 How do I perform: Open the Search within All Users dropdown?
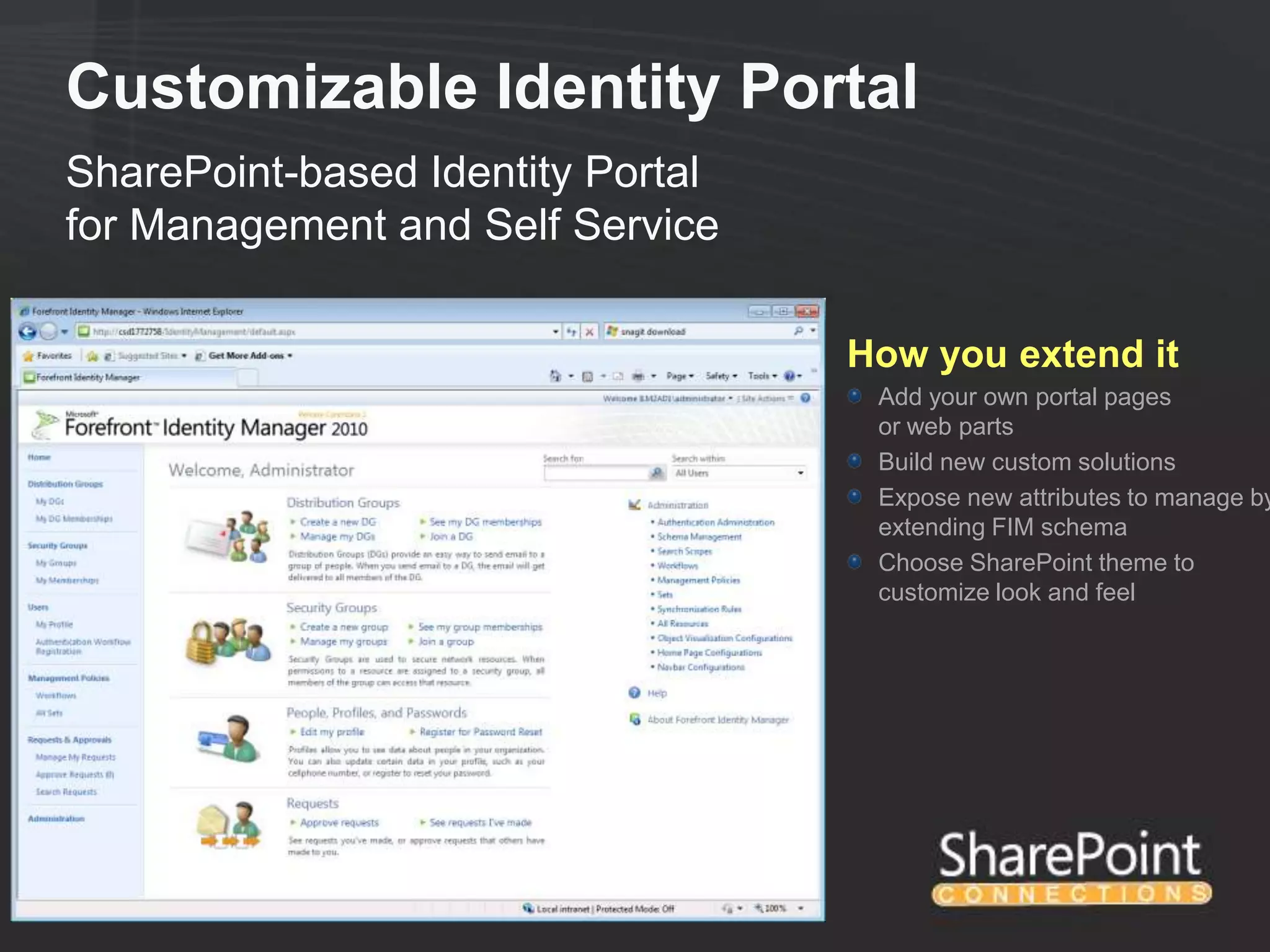coord(739,473)
